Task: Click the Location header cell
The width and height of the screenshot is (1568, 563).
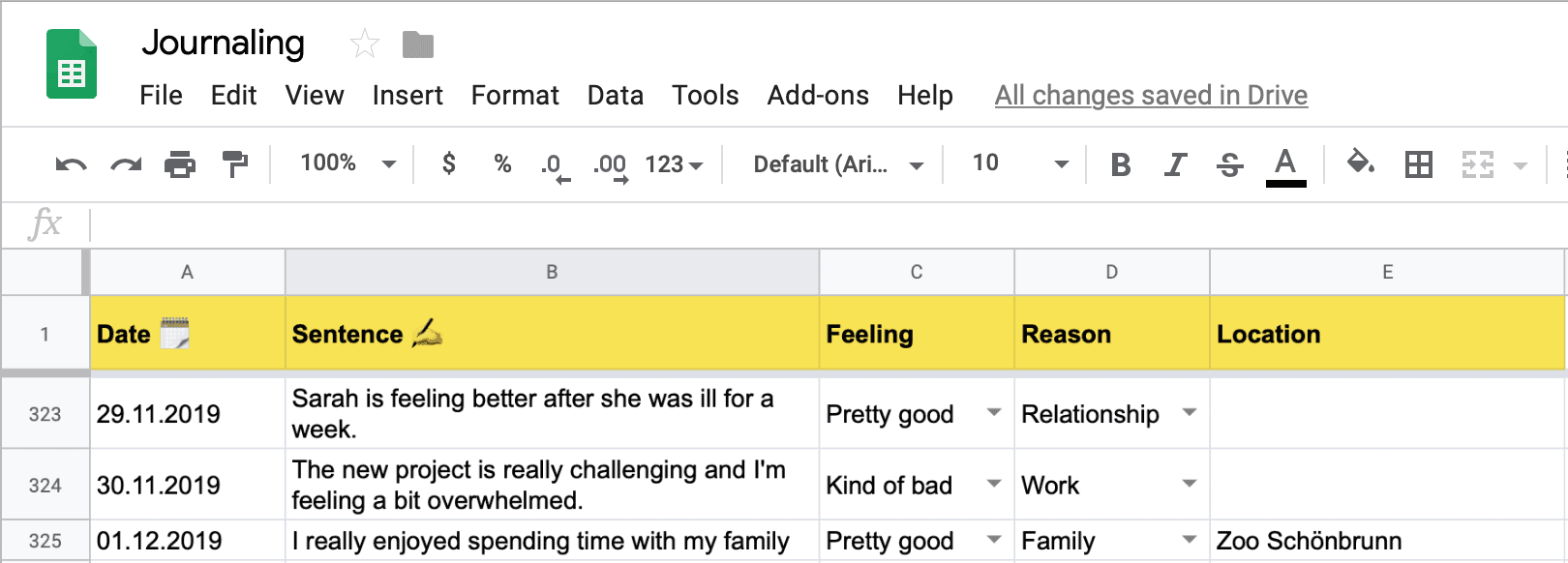Action: pyautogui.click(x=1388, y=334)
